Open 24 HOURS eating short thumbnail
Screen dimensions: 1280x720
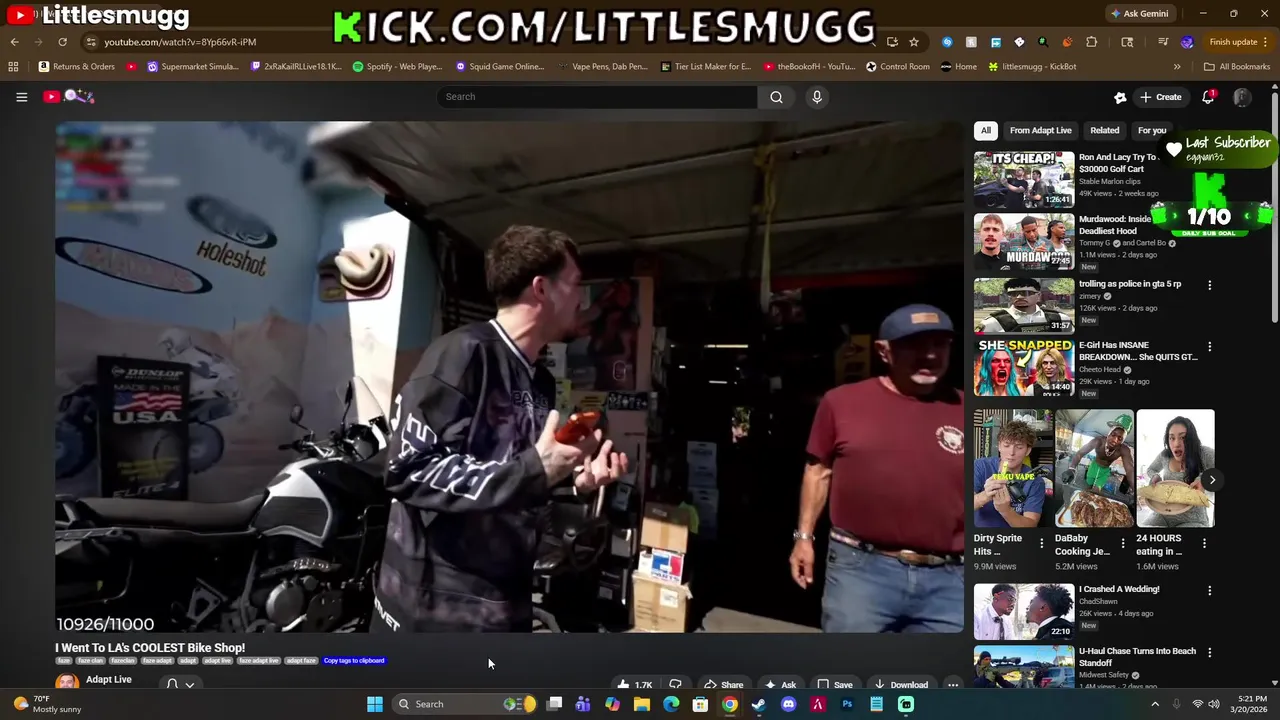(1175, 468)
